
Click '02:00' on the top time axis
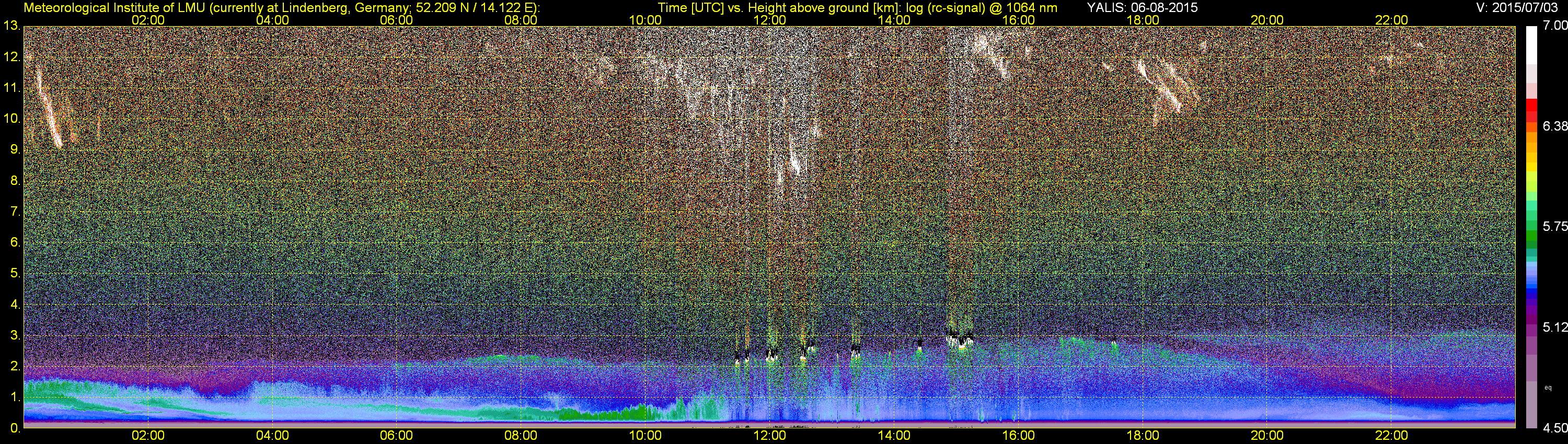(x=148, y=20)
